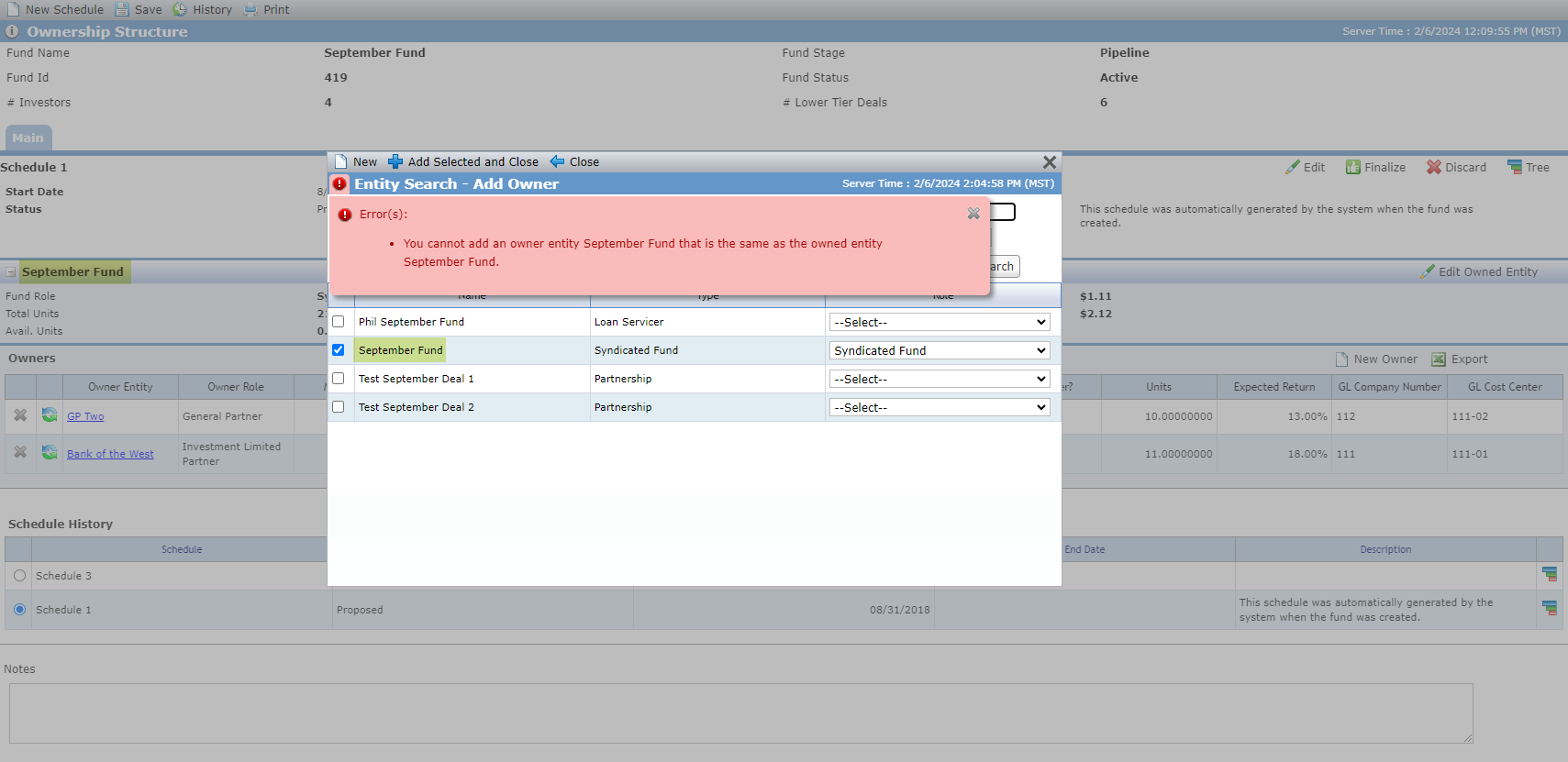Click the New Schedule toolbar icon
The image size is (1568, 762).
(x=13, y=9)
